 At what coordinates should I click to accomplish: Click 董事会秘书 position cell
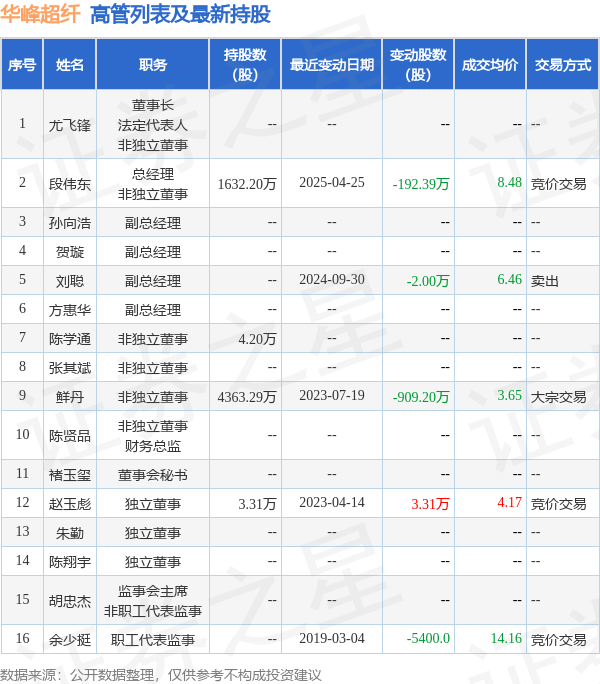coord(153,475)
